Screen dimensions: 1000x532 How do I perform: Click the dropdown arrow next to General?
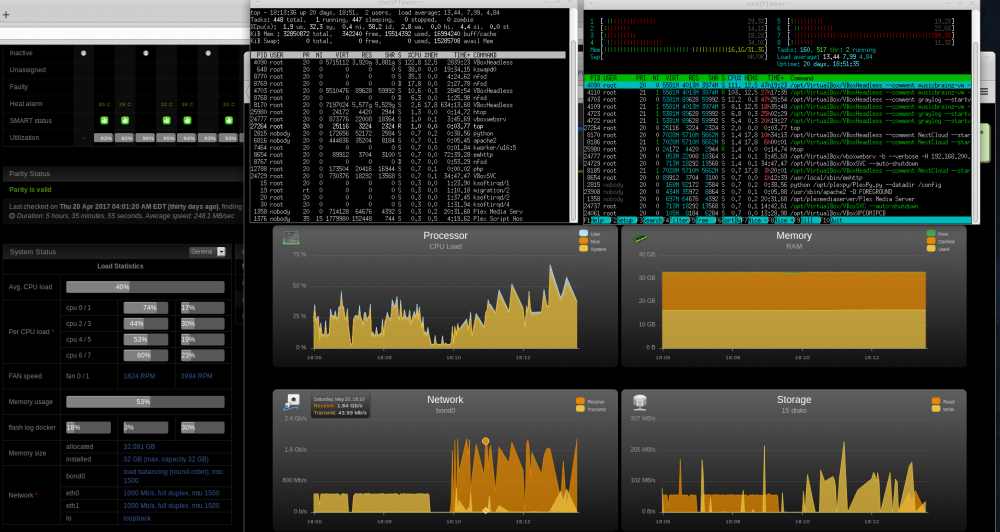point(221,251)
